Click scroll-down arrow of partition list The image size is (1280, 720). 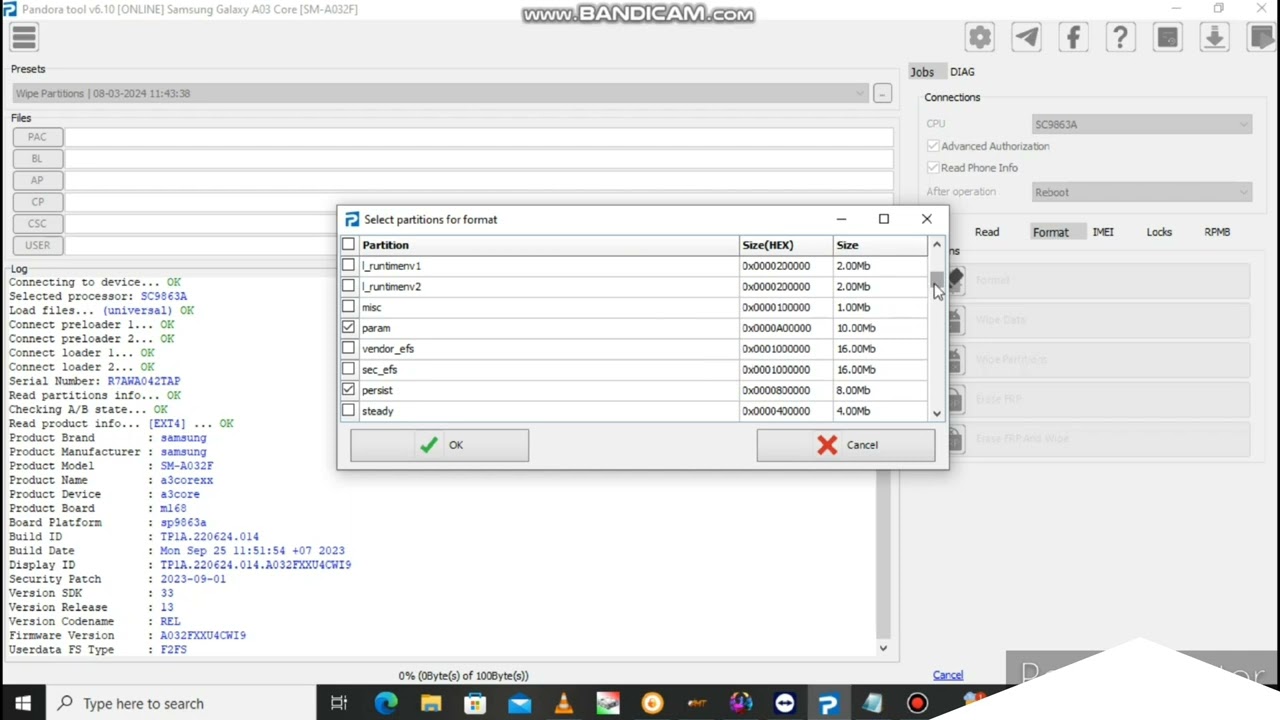point(937,413)
